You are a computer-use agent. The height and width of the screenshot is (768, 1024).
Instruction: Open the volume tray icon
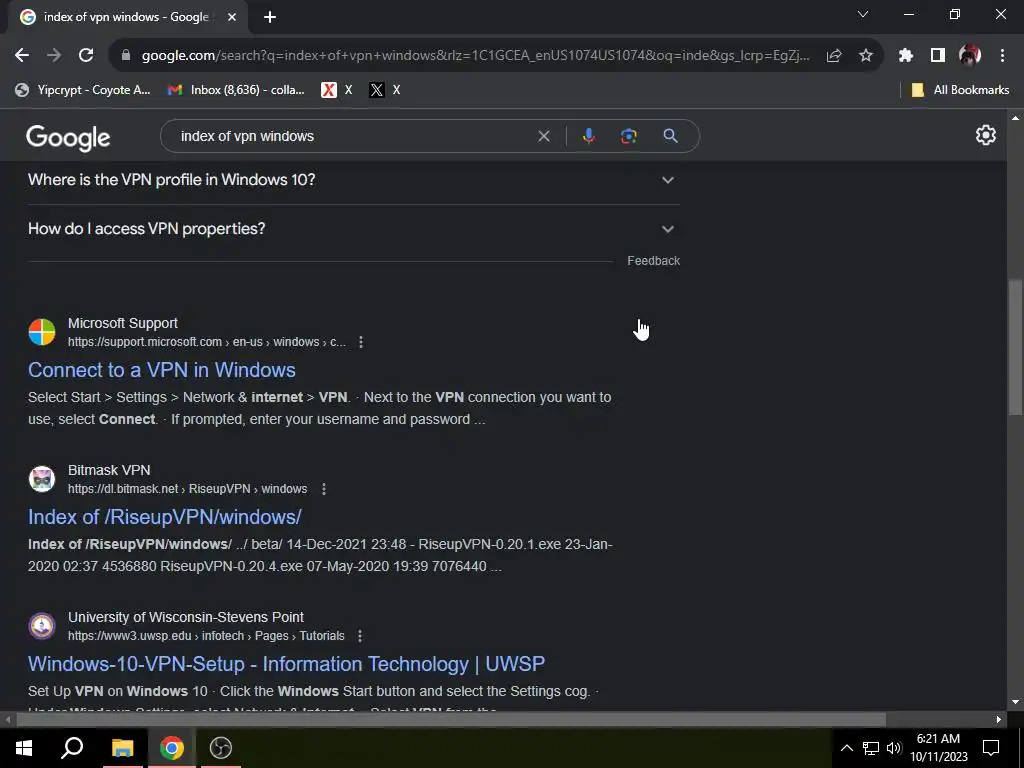894,748
